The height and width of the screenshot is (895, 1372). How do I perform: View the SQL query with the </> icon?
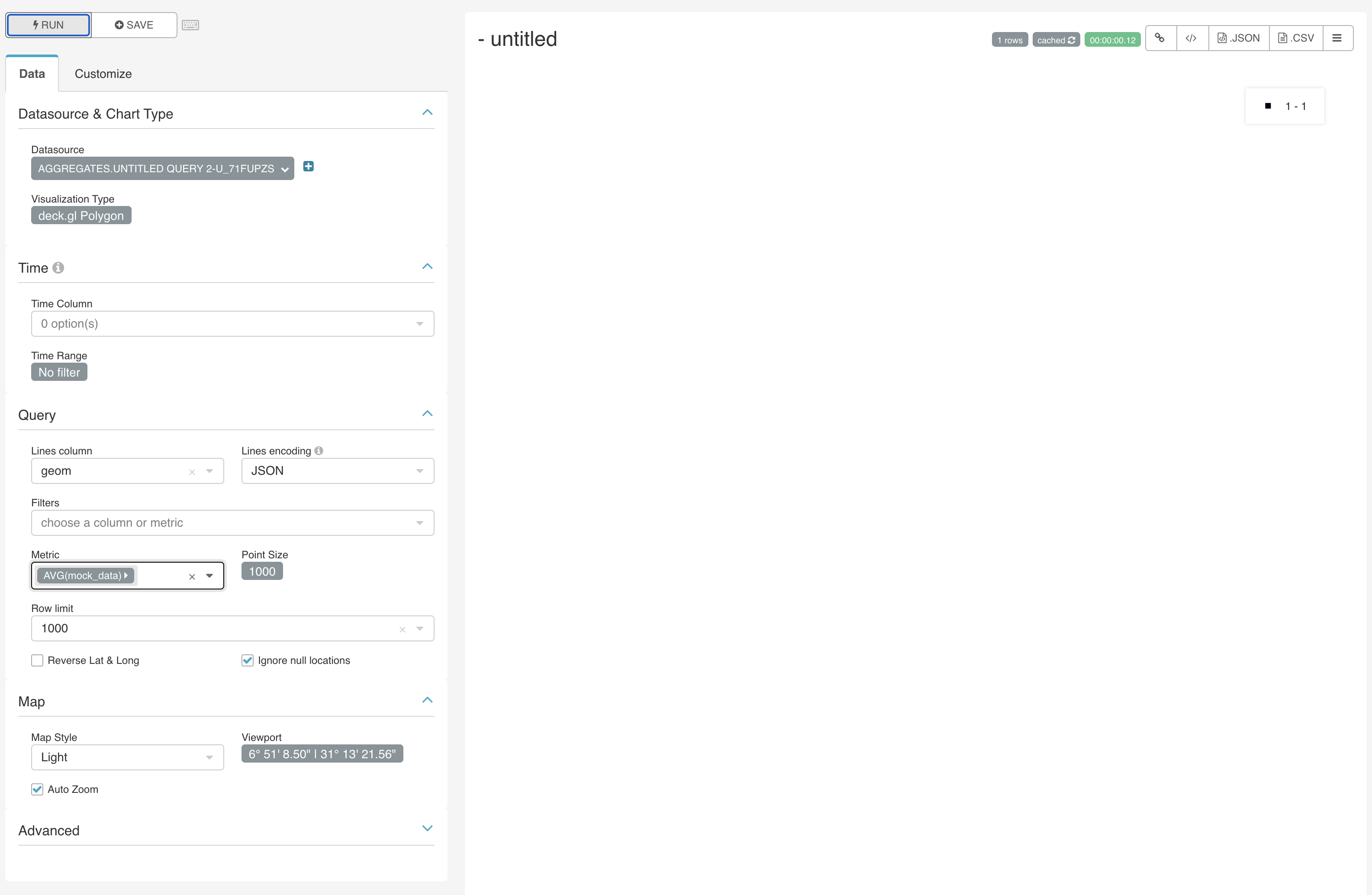(1192, 38)
